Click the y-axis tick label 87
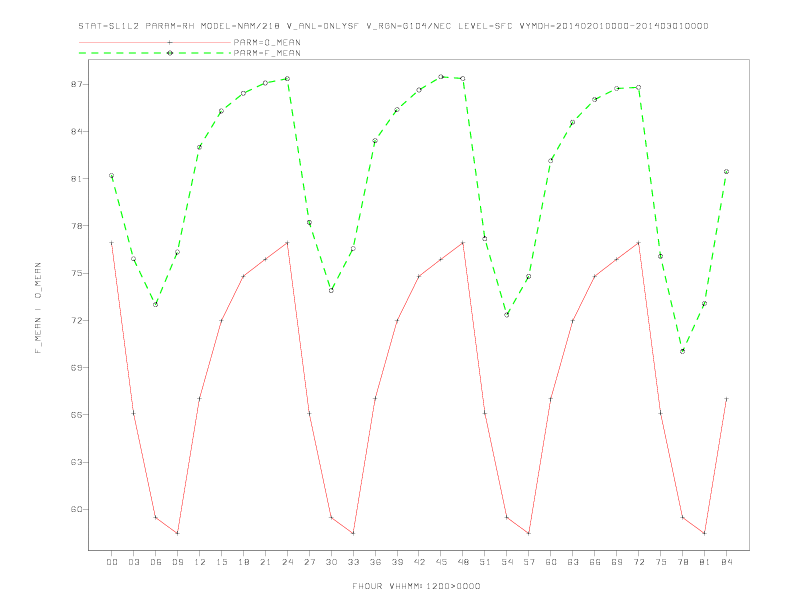 point(77,84)
